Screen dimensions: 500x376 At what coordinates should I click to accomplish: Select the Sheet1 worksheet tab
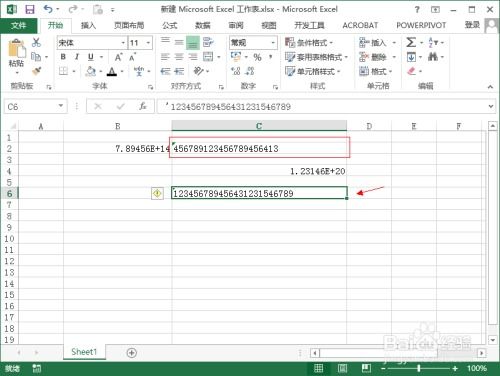click(84, 352)
